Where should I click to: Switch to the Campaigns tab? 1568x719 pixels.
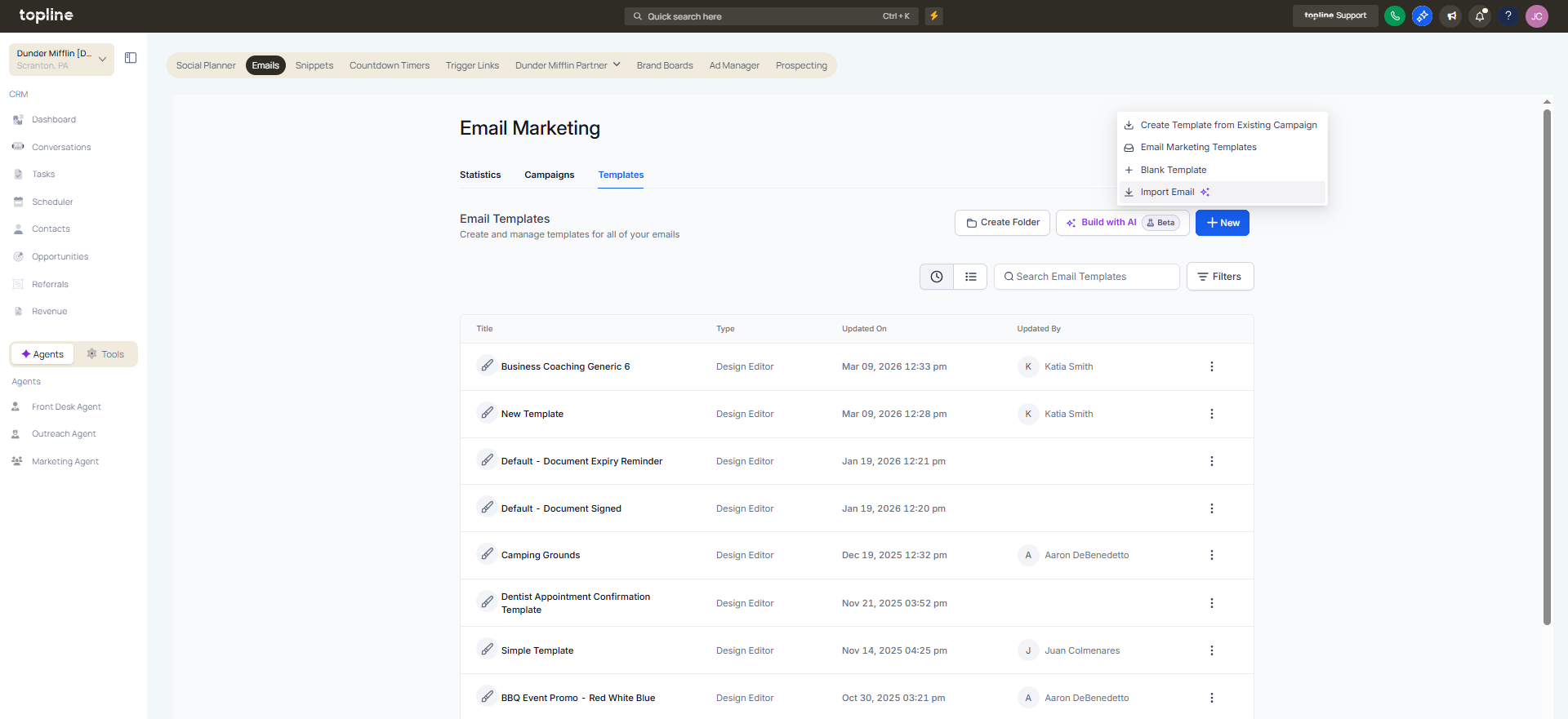point(550,175)
